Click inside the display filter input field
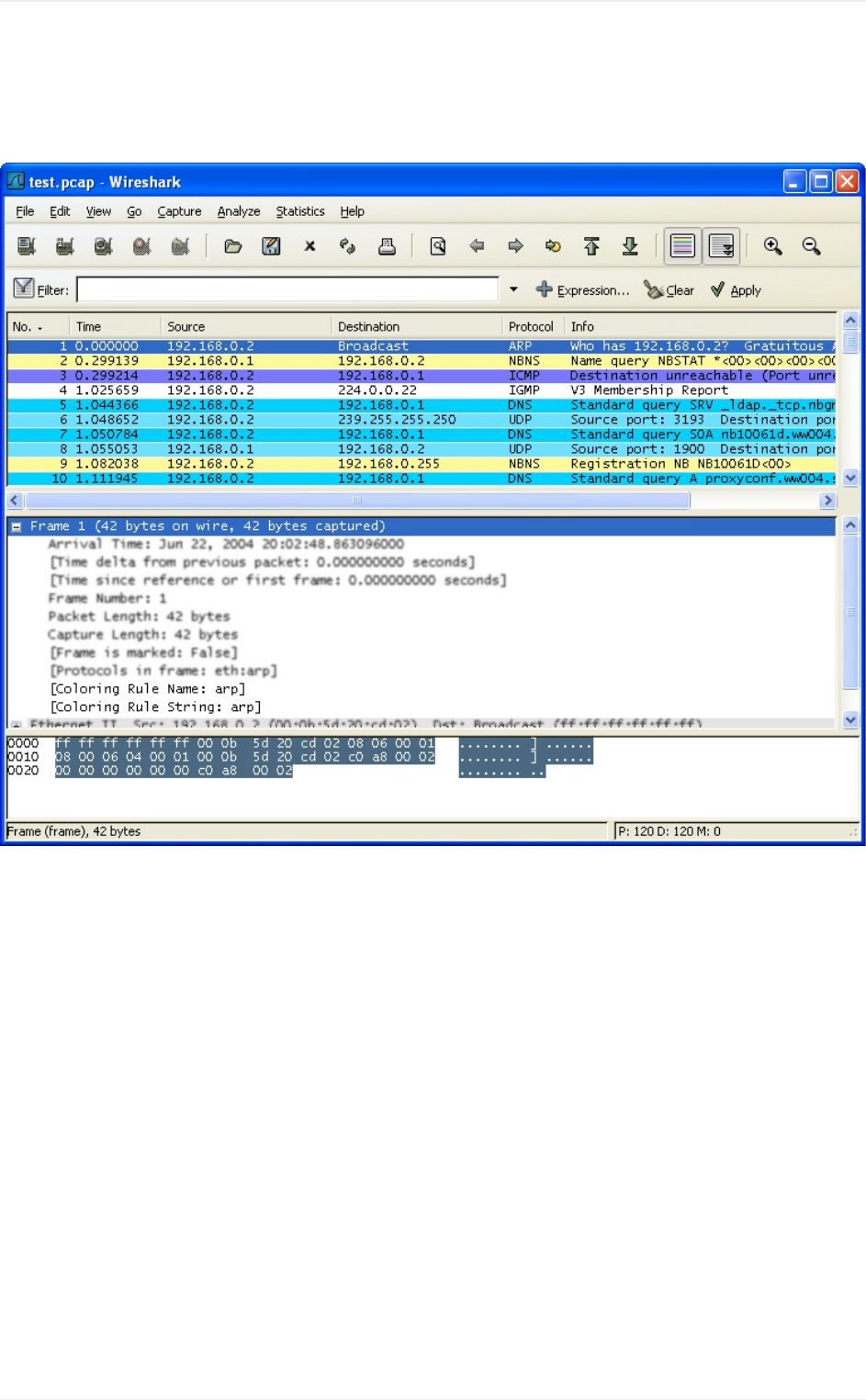 tap(287, 289)
